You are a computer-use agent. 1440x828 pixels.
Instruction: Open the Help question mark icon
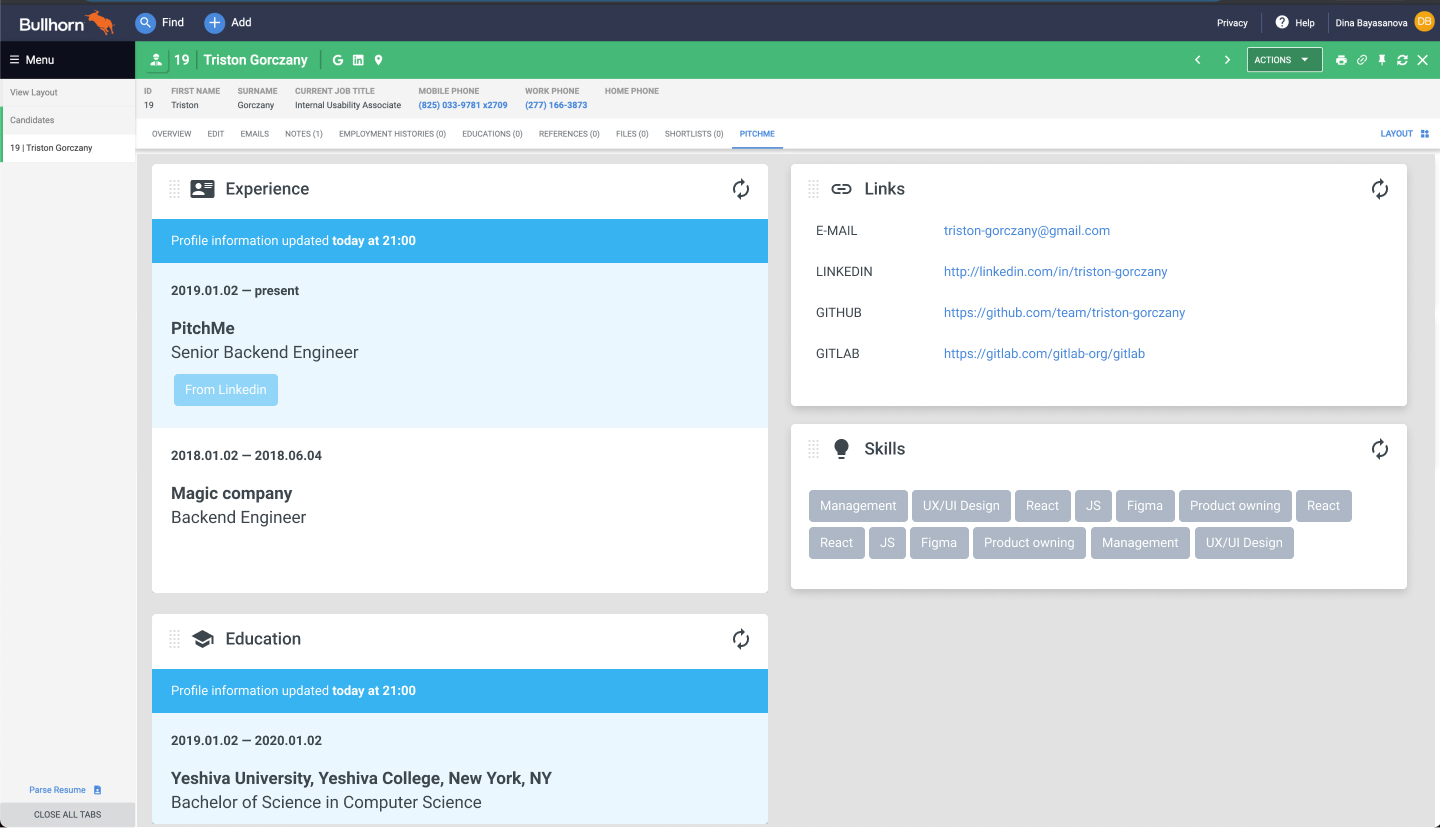[1282, 22]
